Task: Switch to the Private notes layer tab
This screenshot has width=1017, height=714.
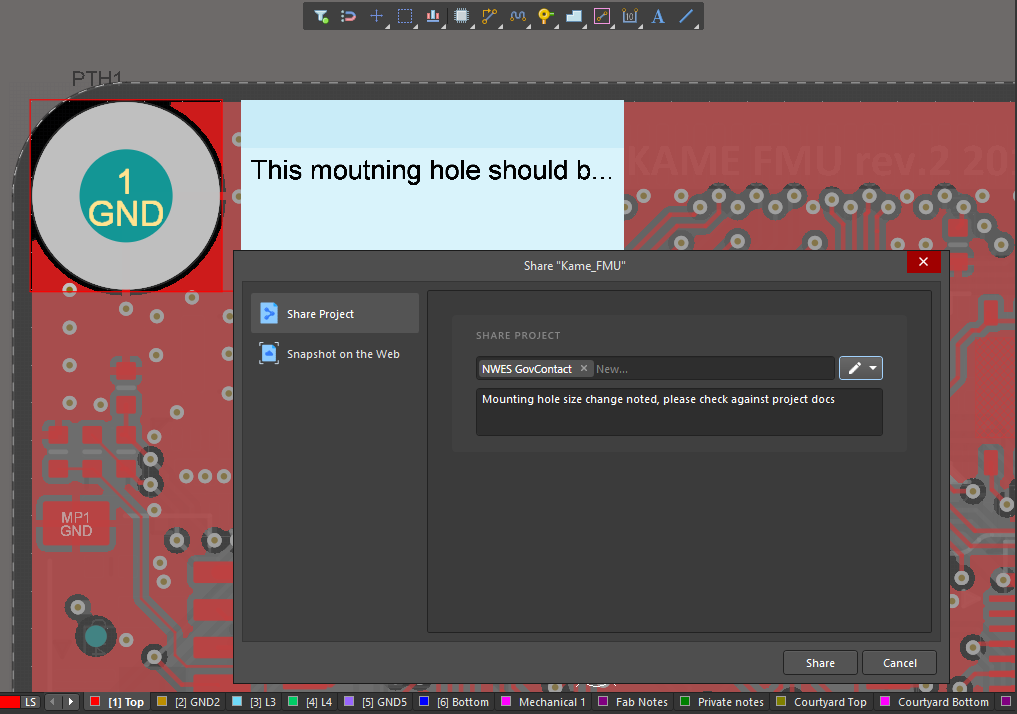Action: (722, 702)
